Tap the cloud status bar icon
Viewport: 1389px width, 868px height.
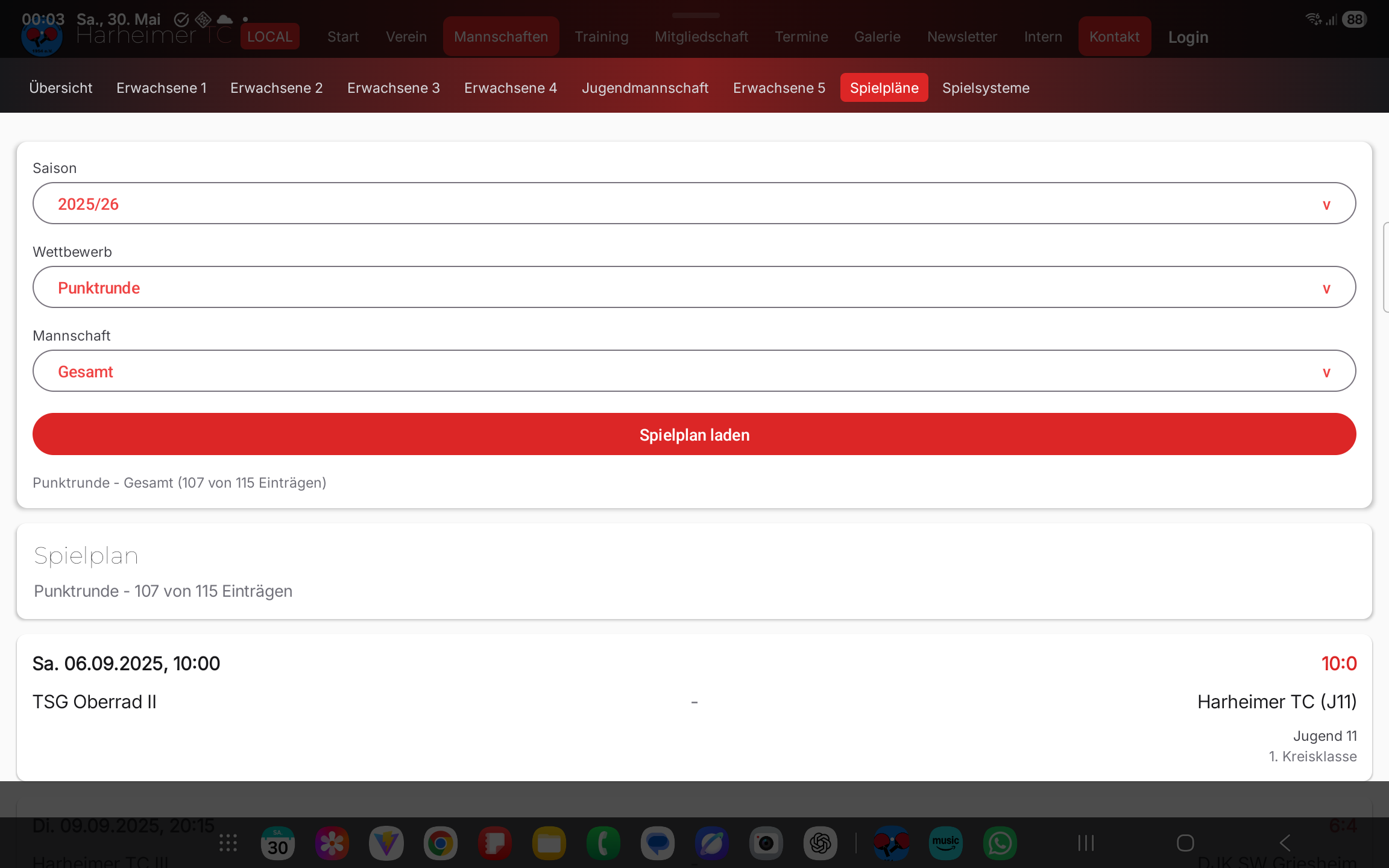225,19
